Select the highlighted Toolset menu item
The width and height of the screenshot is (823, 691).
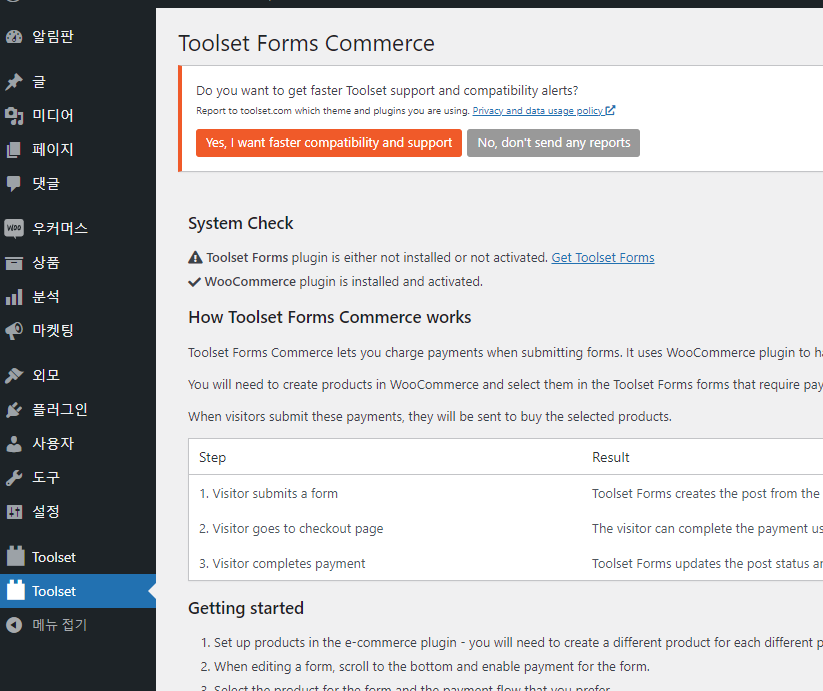(78, 591)
